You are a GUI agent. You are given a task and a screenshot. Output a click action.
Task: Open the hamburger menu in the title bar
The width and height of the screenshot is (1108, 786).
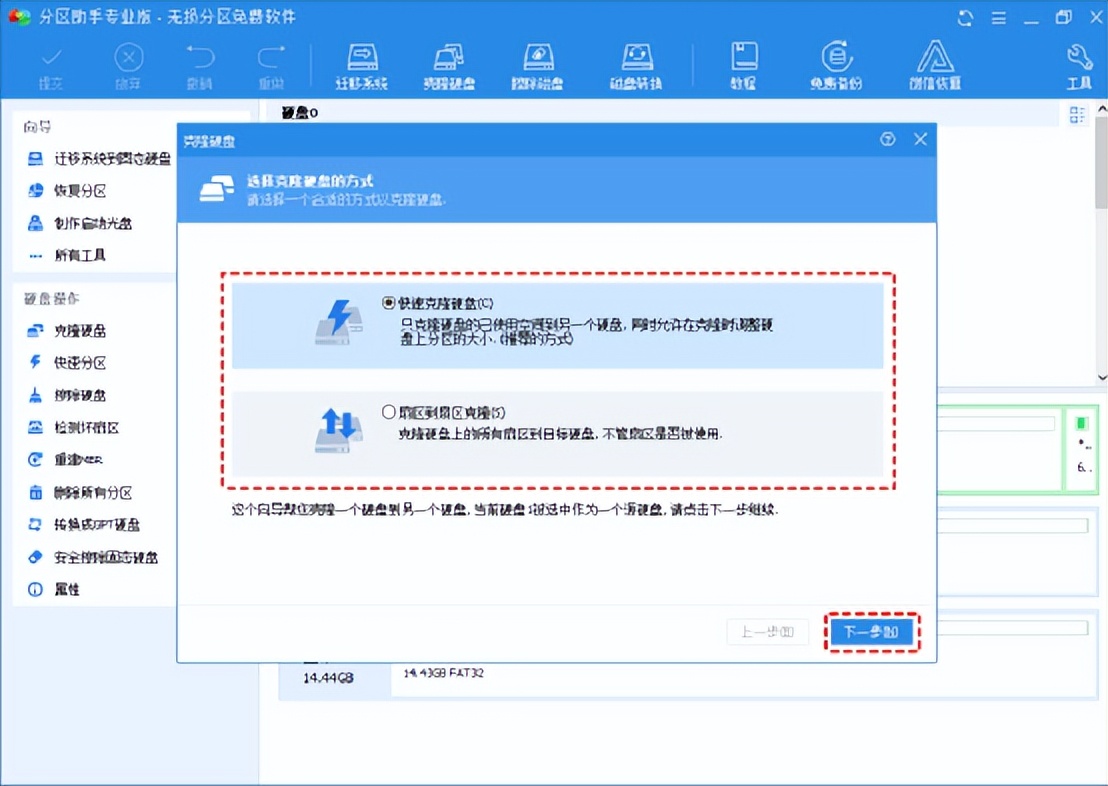pos(998,17)
